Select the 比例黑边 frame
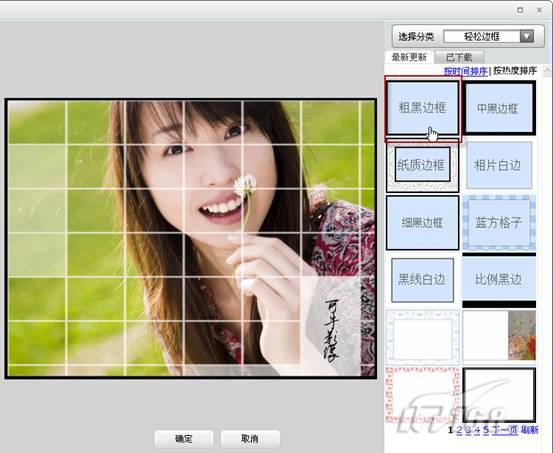Viewport: 553px width, 453px height. coord(499,280)
